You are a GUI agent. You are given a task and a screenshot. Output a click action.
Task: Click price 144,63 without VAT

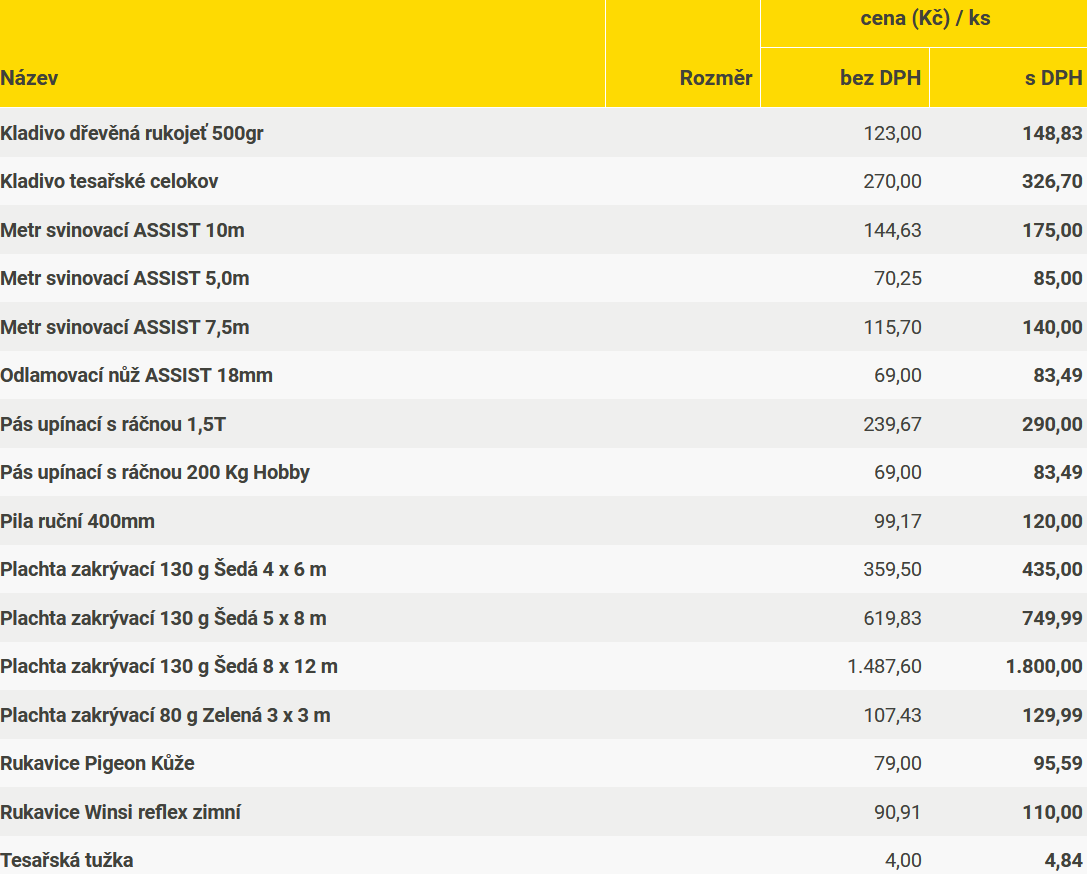click(892, 230)
